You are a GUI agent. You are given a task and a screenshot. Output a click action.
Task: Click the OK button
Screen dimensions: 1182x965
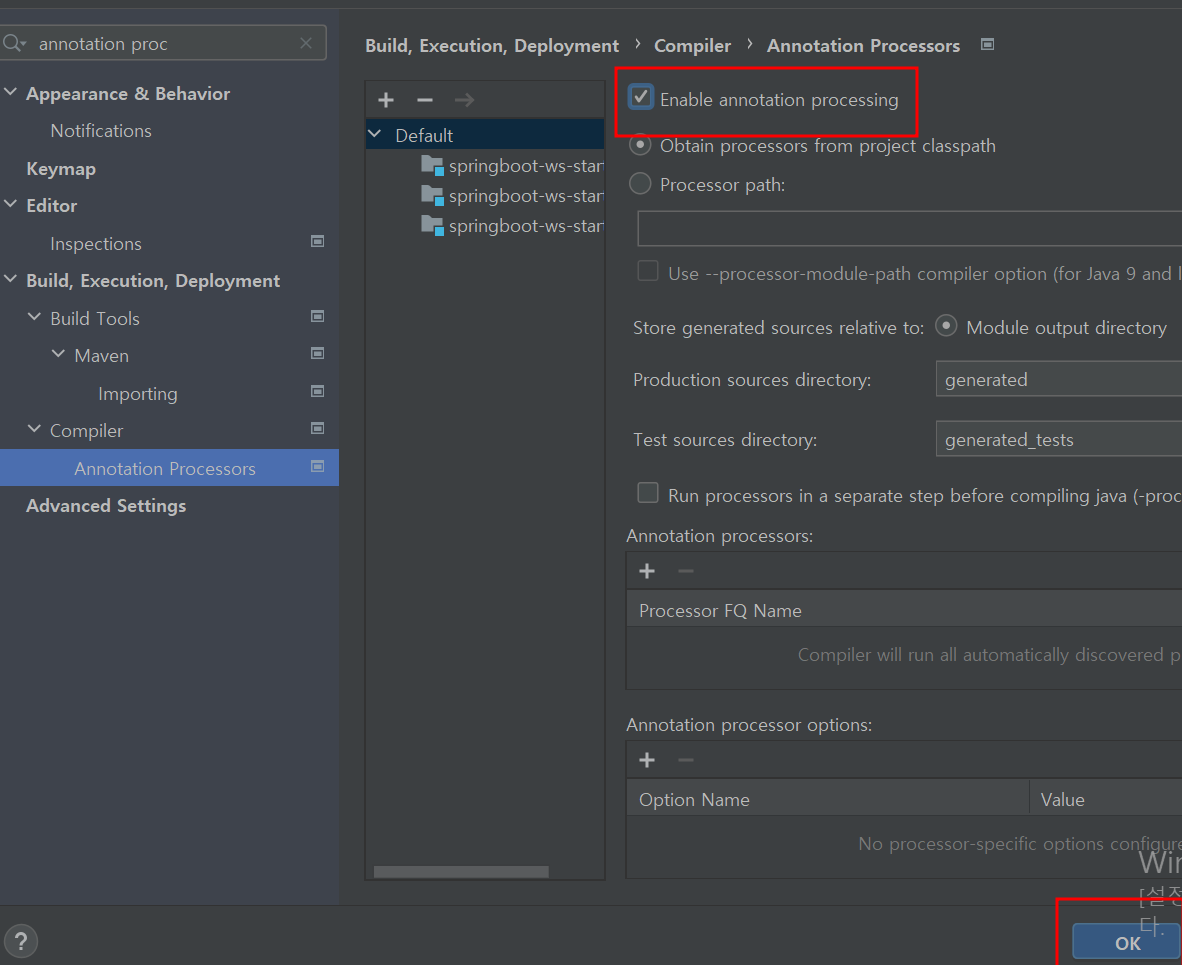pos(1126,942)
